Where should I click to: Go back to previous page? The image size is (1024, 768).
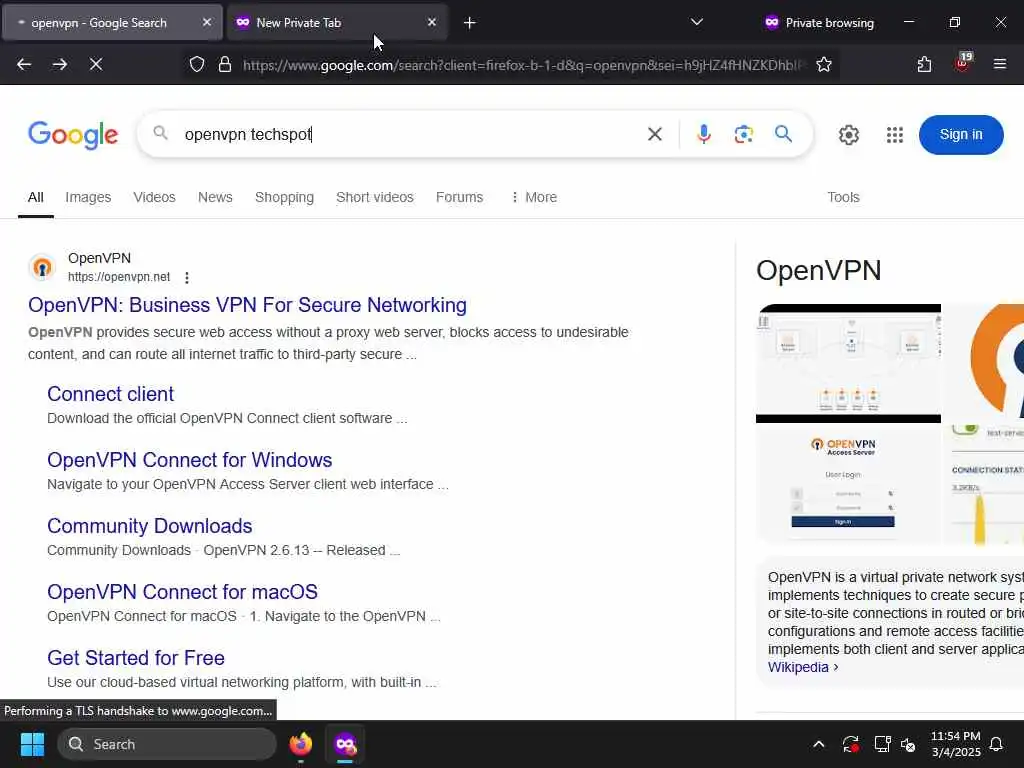click(x=24, y=64)
